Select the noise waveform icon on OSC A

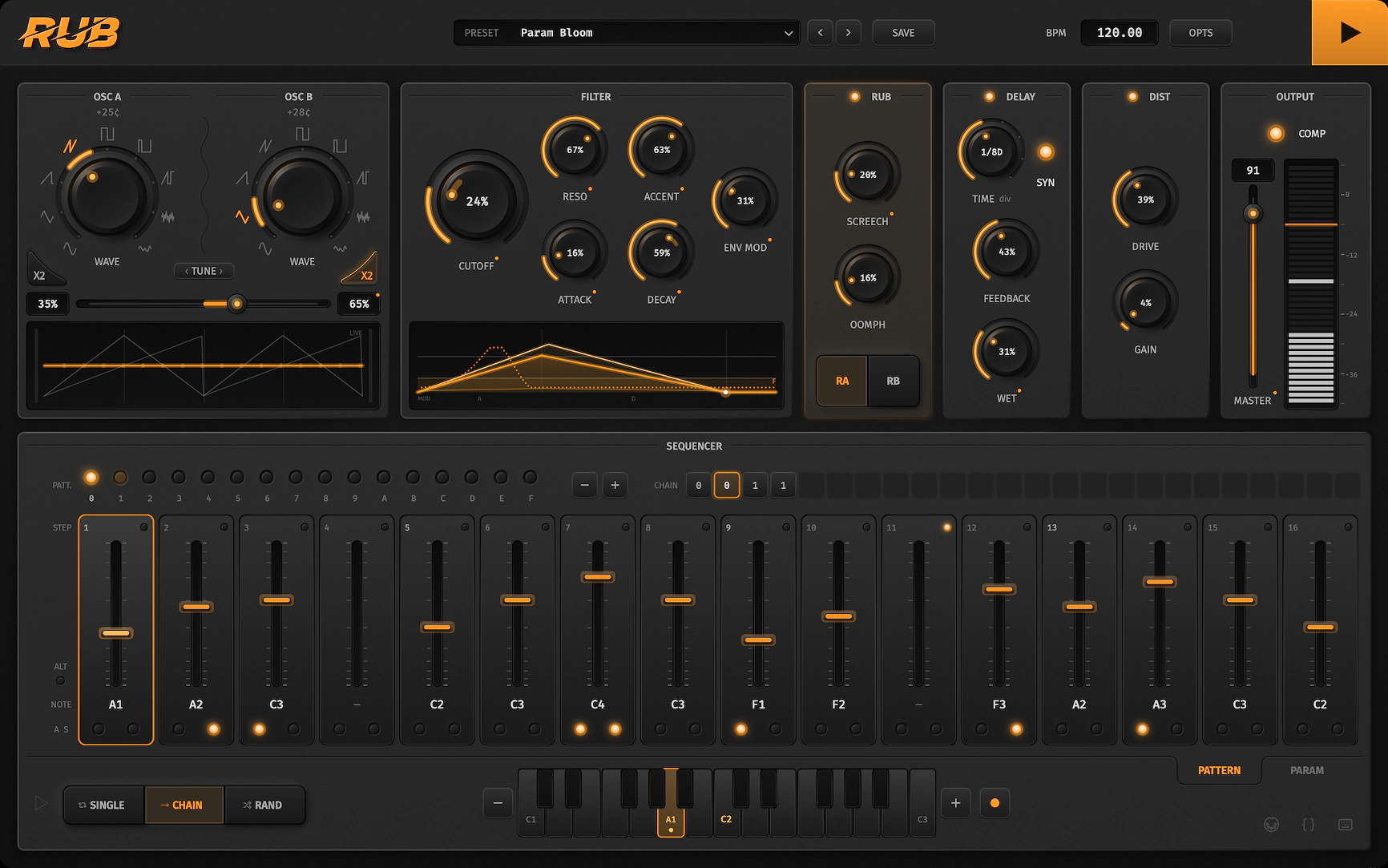[x=167, y=217]
